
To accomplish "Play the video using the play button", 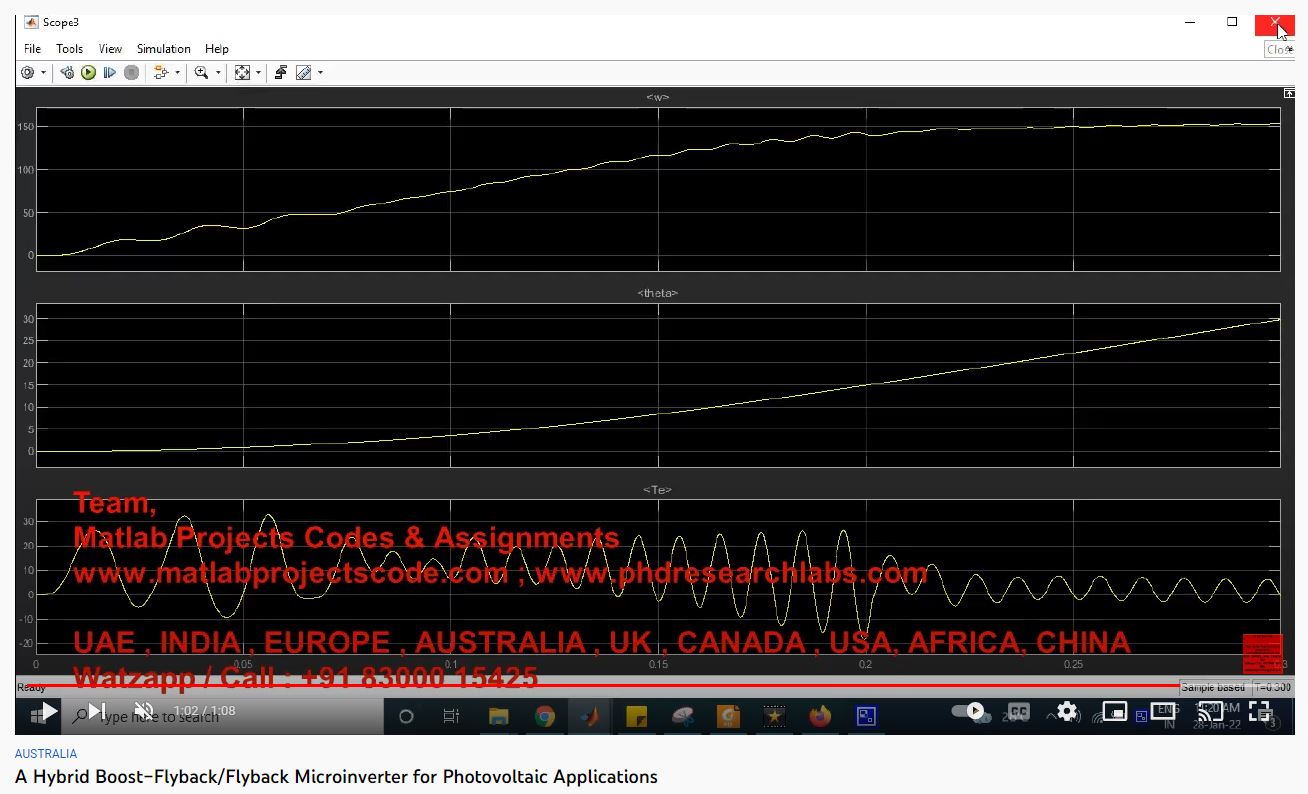I will 49,712.
